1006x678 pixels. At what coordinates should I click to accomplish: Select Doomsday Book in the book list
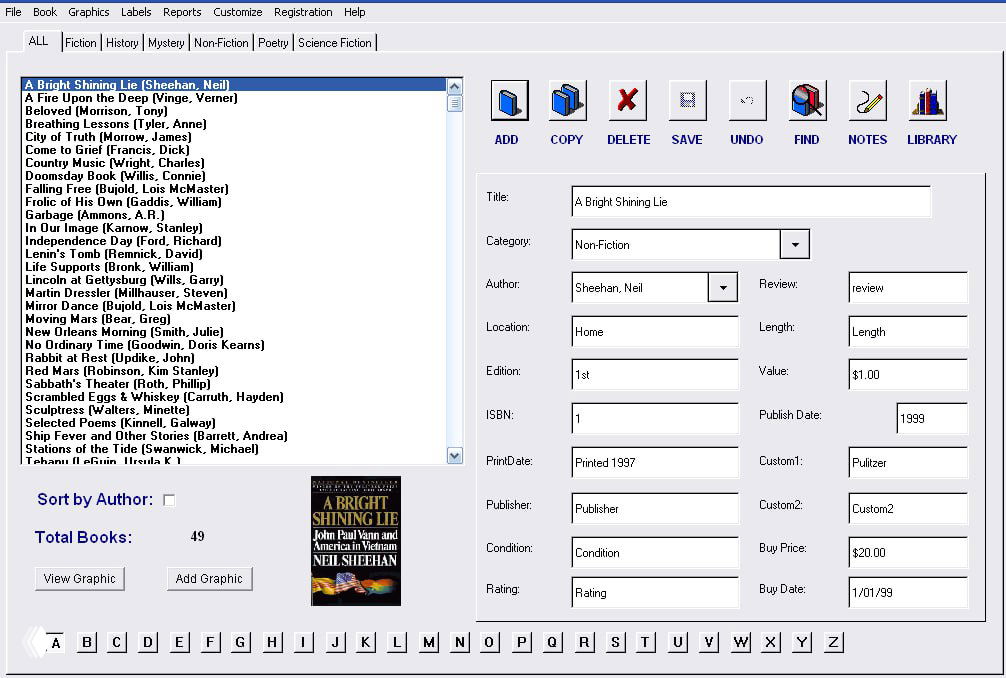pos(115,176)
